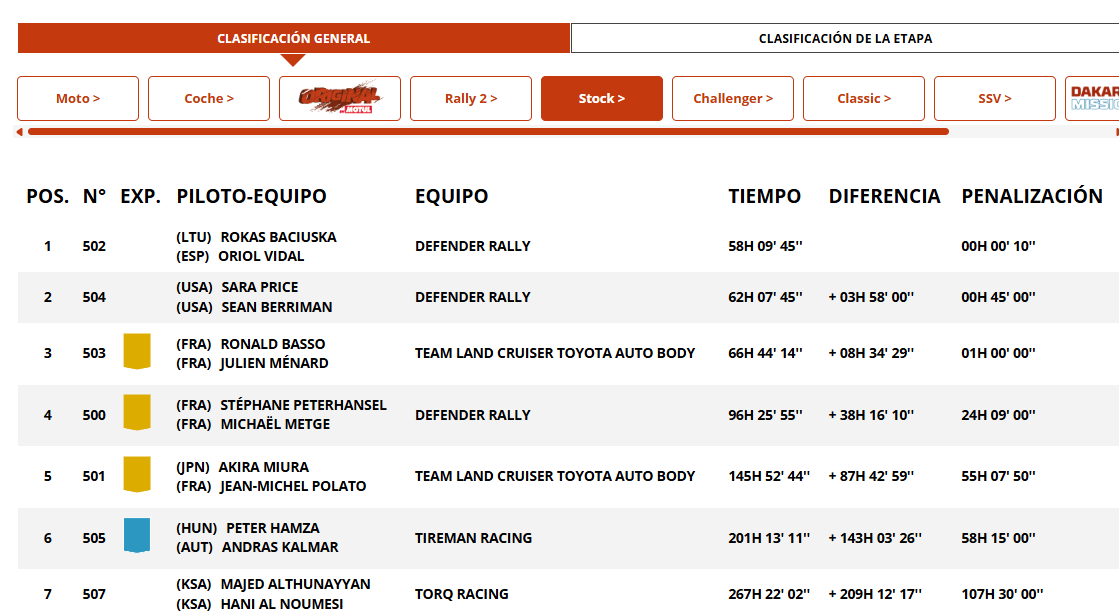This screenshot has width=1119, height=614.
Task: Select co-driver Michaël Metge
Action: [x=275, y=424]
